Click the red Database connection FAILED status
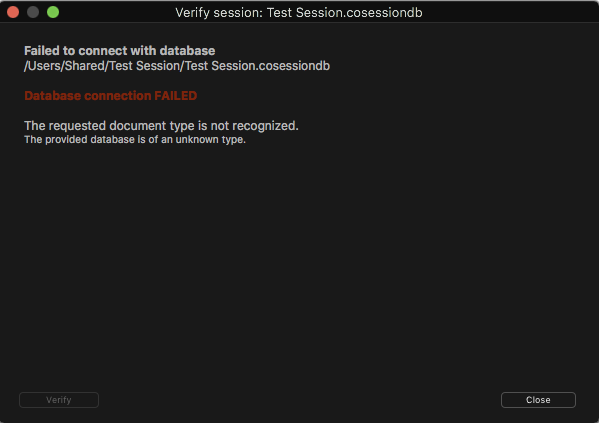This screenshot has width=599, height=423. click(110, 96)
